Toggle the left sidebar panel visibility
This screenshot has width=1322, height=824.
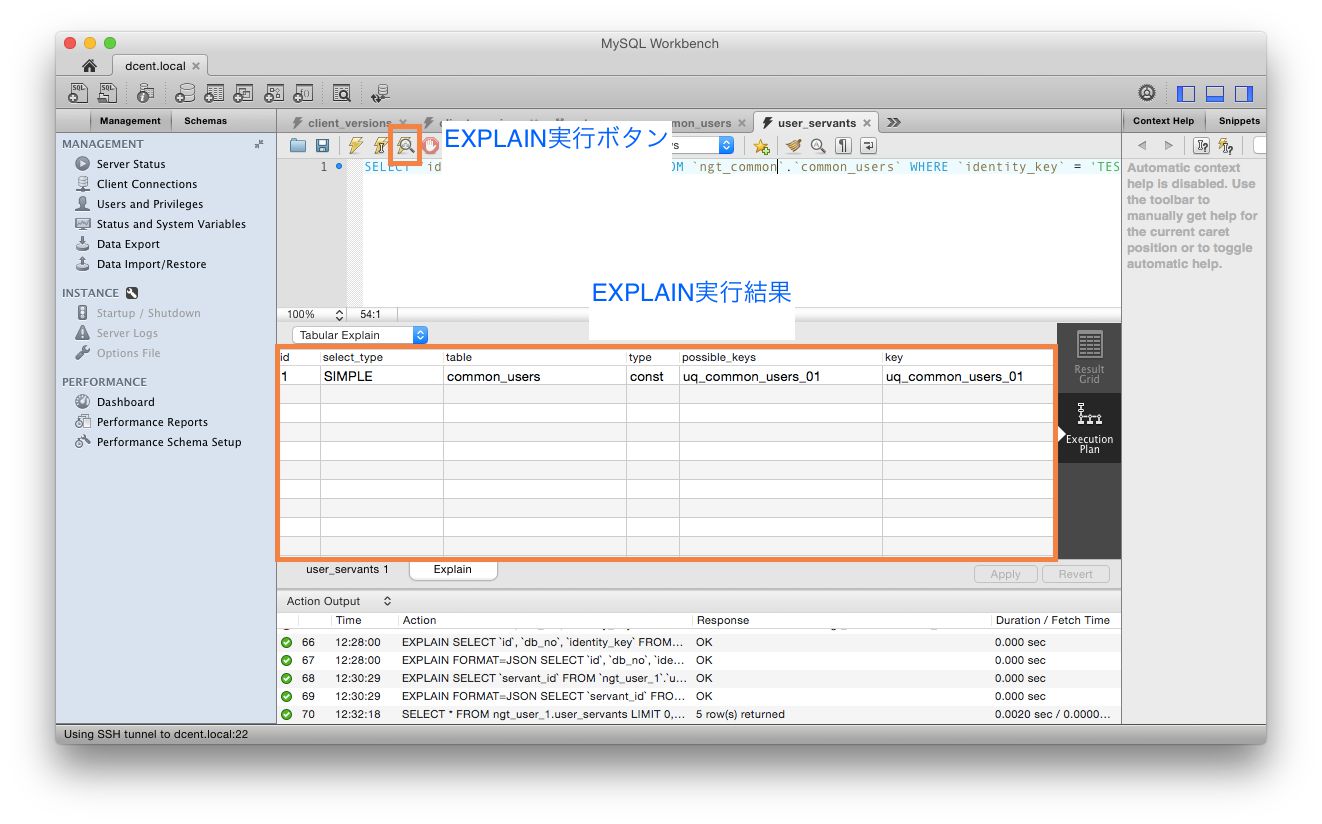[1186, 94]
